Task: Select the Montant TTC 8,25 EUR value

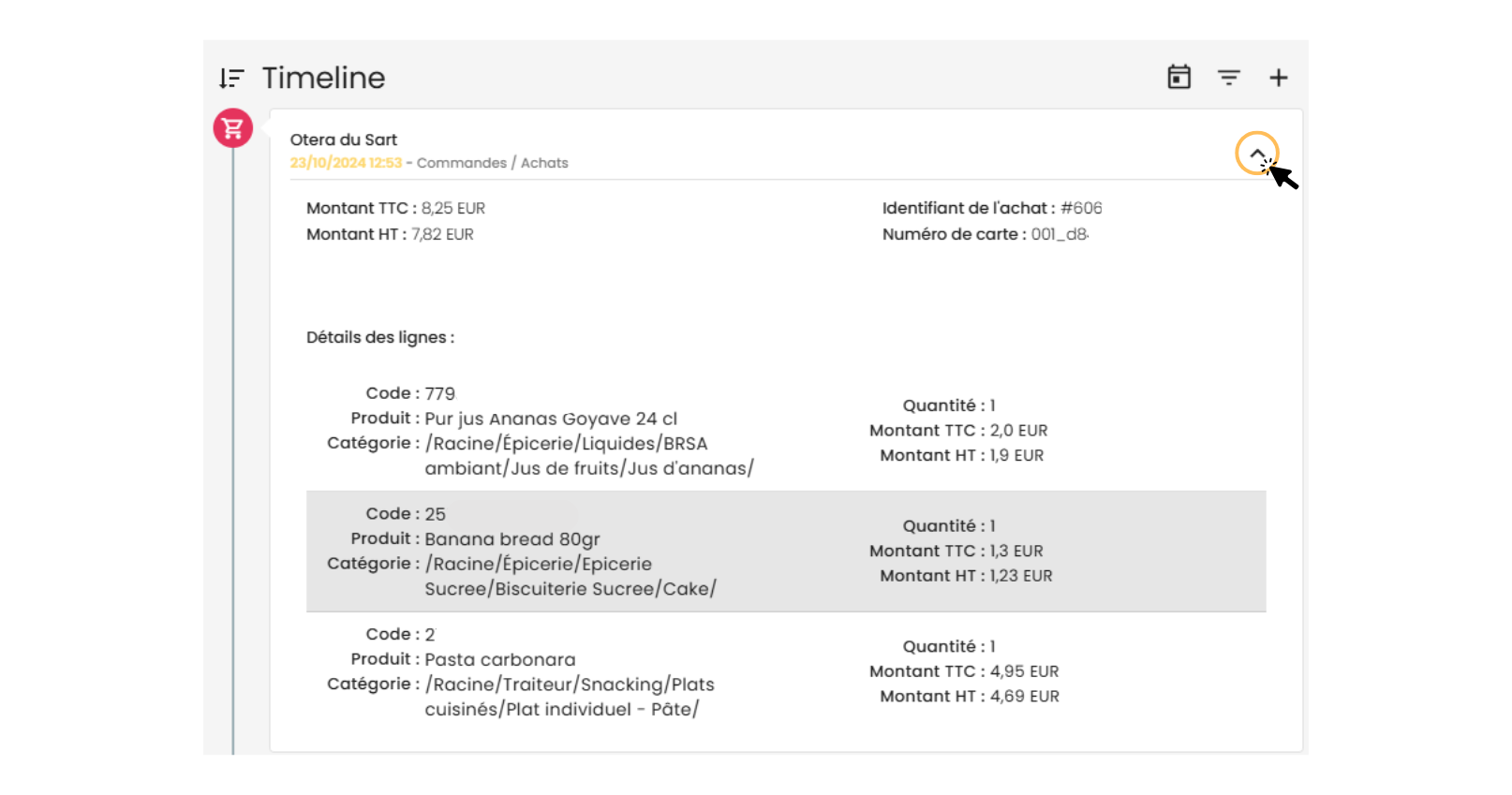Action: [453, 208]
